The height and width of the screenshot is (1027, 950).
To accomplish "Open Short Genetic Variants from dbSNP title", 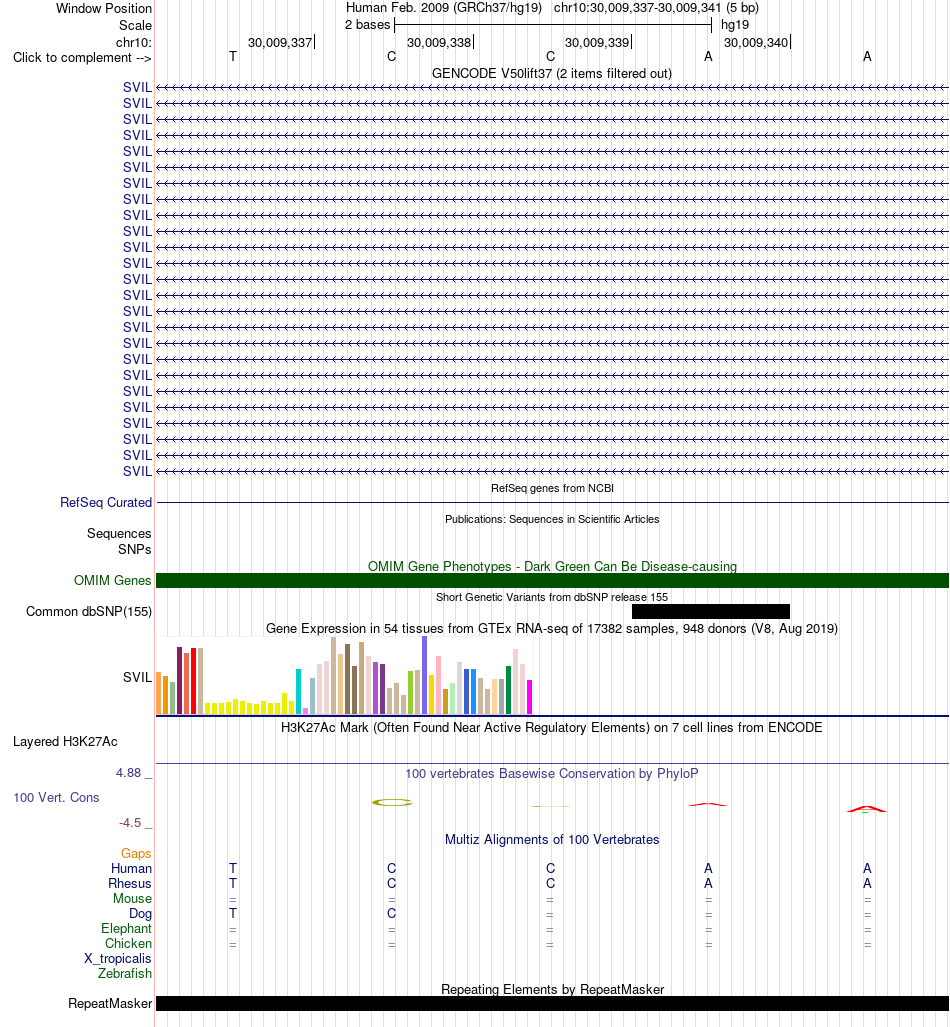I will [x=552, y=597].
